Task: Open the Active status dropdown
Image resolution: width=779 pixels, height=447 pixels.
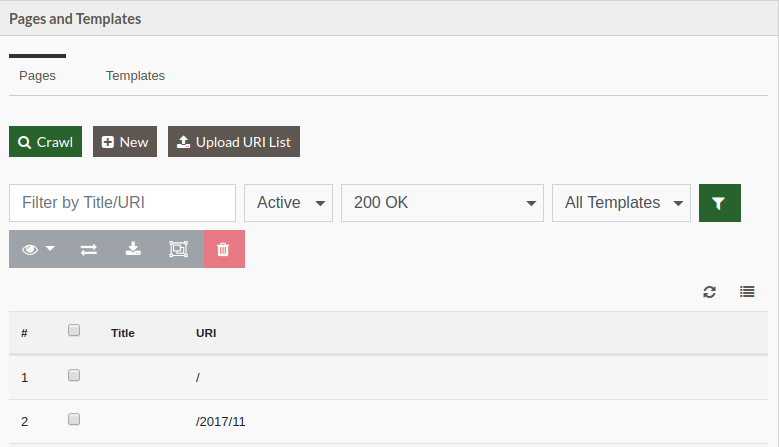Action: (288, 203)
